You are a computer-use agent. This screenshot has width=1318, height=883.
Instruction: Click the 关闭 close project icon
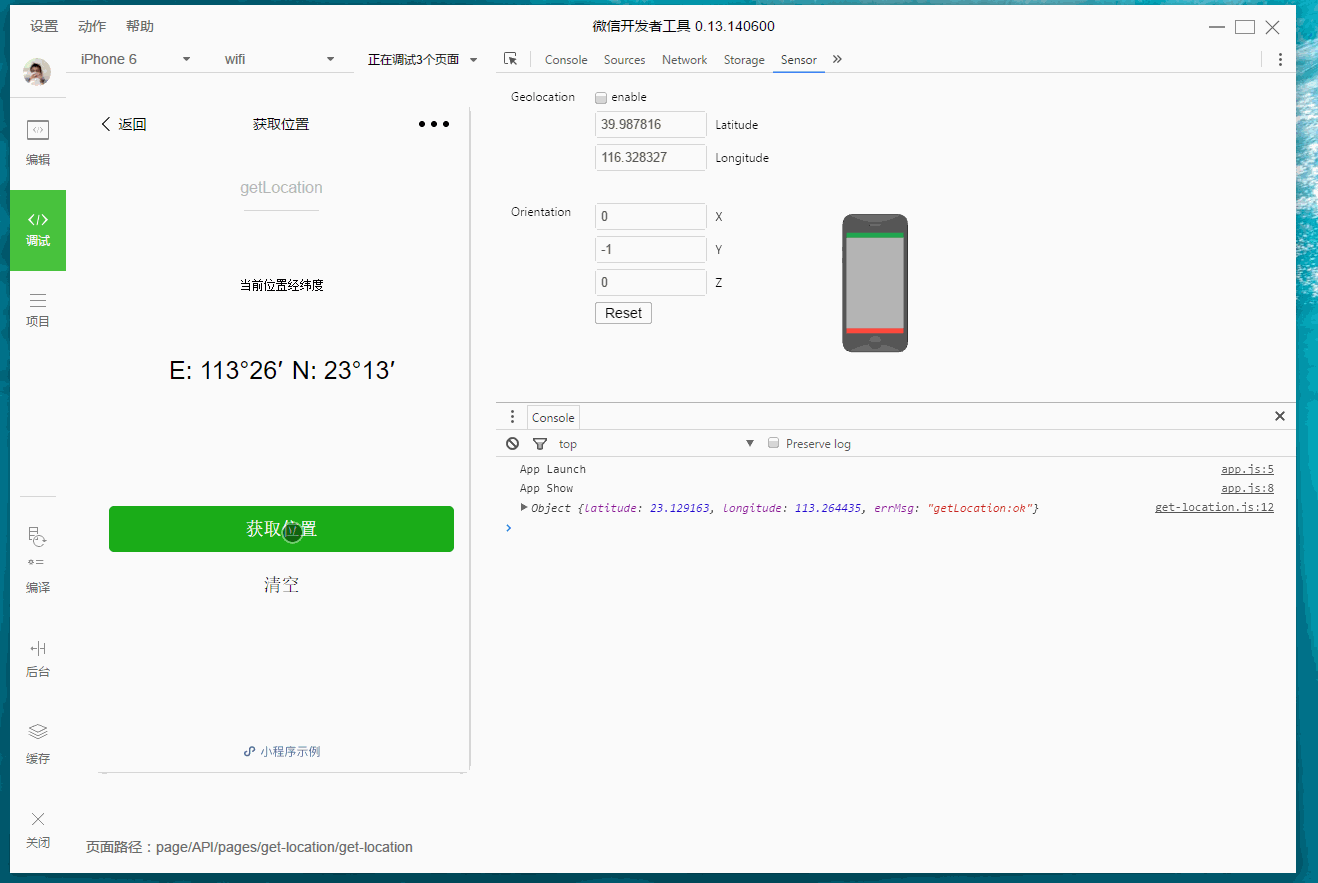pyautogui.click(x=37, y=827)
